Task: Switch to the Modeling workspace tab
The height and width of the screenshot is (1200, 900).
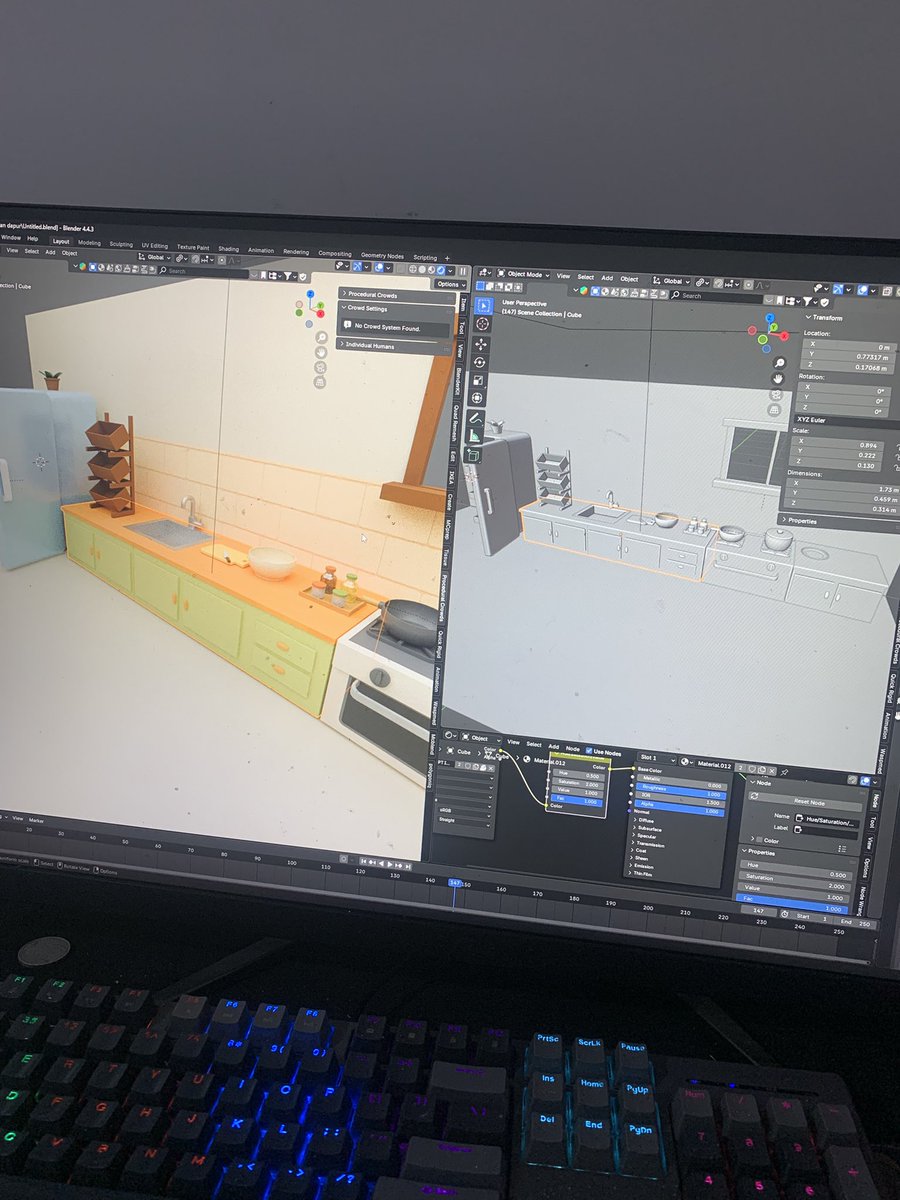Action: [x=89, y=243]
